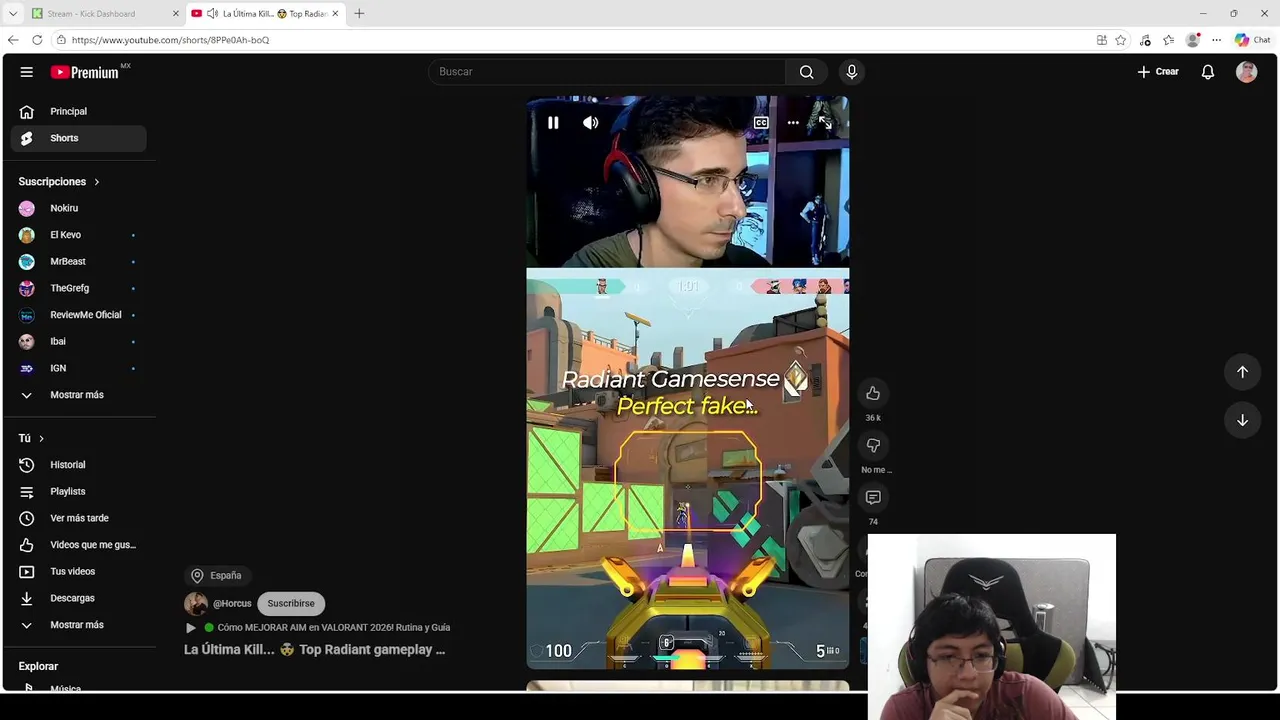Like this Short with thumbs up

click(873, 393)
